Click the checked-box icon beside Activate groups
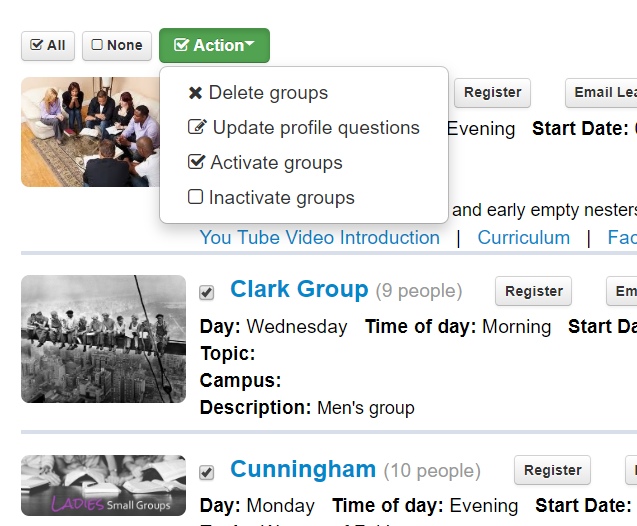Viewport: 637px width, 526px height. tap(196, 162)
